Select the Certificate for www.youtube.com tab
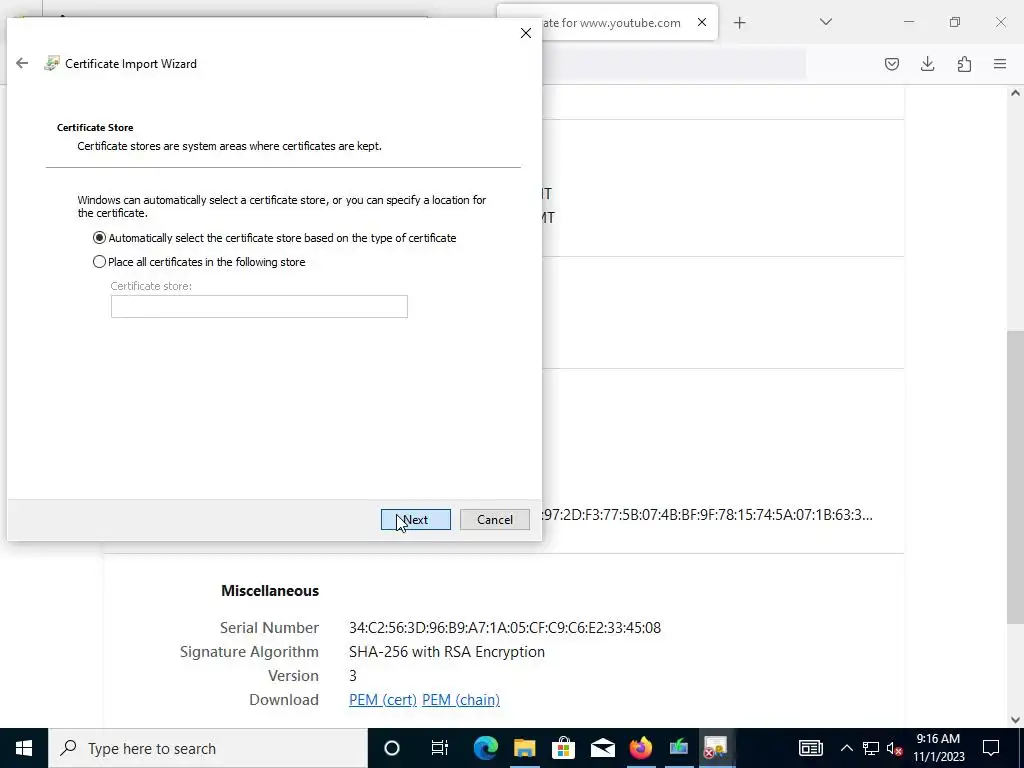This screenshot has height=768, width=1024. (607, 23)
